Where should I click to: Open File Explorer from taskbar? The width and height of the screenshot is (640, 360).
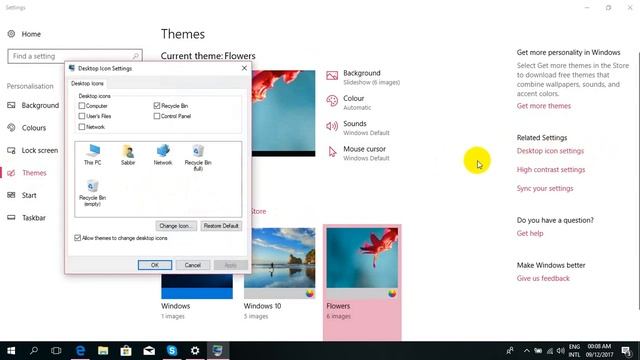103,351
